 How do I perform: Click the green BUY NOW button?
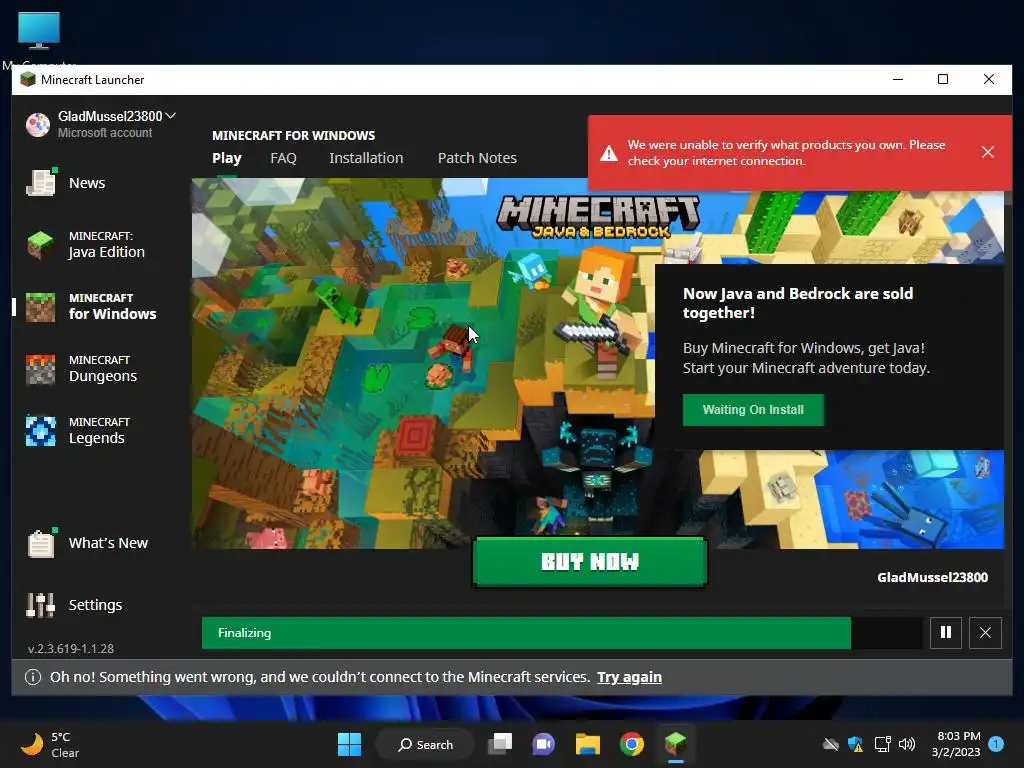(x=590, y=562)
